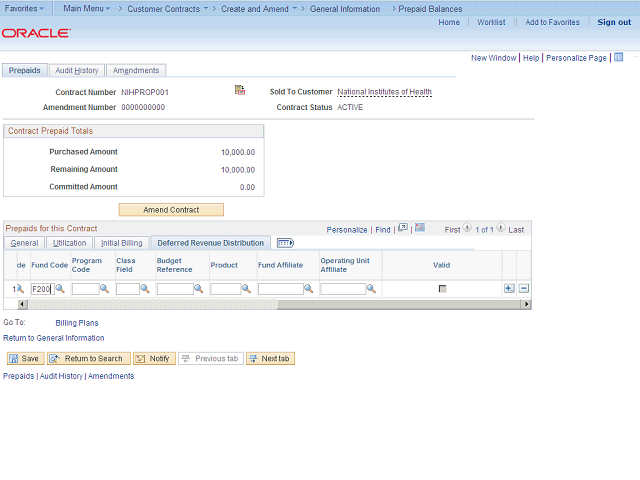Click the horizontal grid scrollbar
Screen dimensions: 640x480
pyautogui.click(x=274, y=304)
